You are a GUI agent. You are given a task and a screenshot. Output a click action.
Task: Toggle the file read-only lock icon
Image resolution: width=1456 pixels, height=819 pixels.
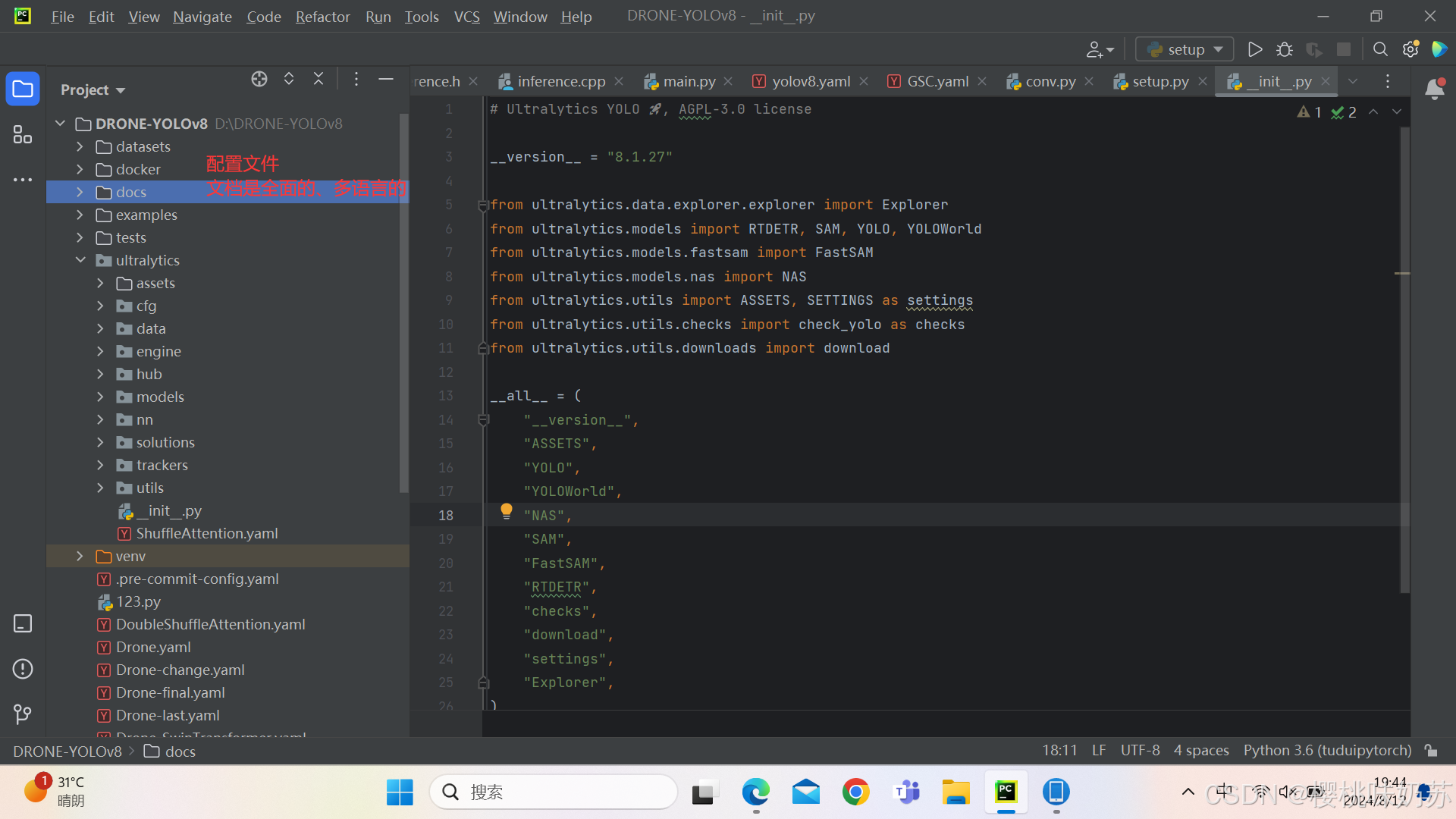[x=1431, y=751]
